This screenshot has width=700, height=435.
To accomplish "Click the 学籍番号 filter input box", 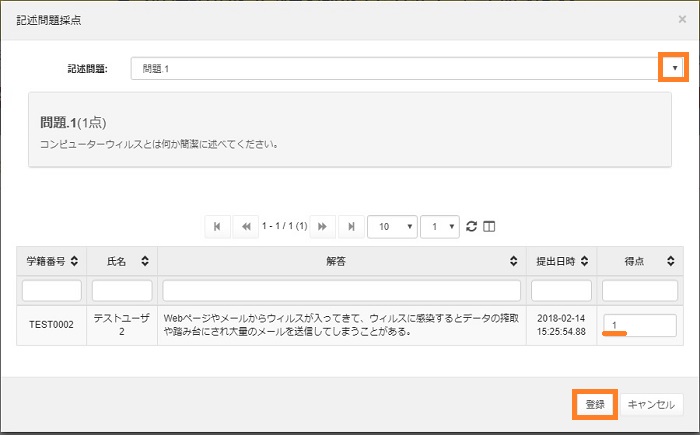I will click(50, 290).
